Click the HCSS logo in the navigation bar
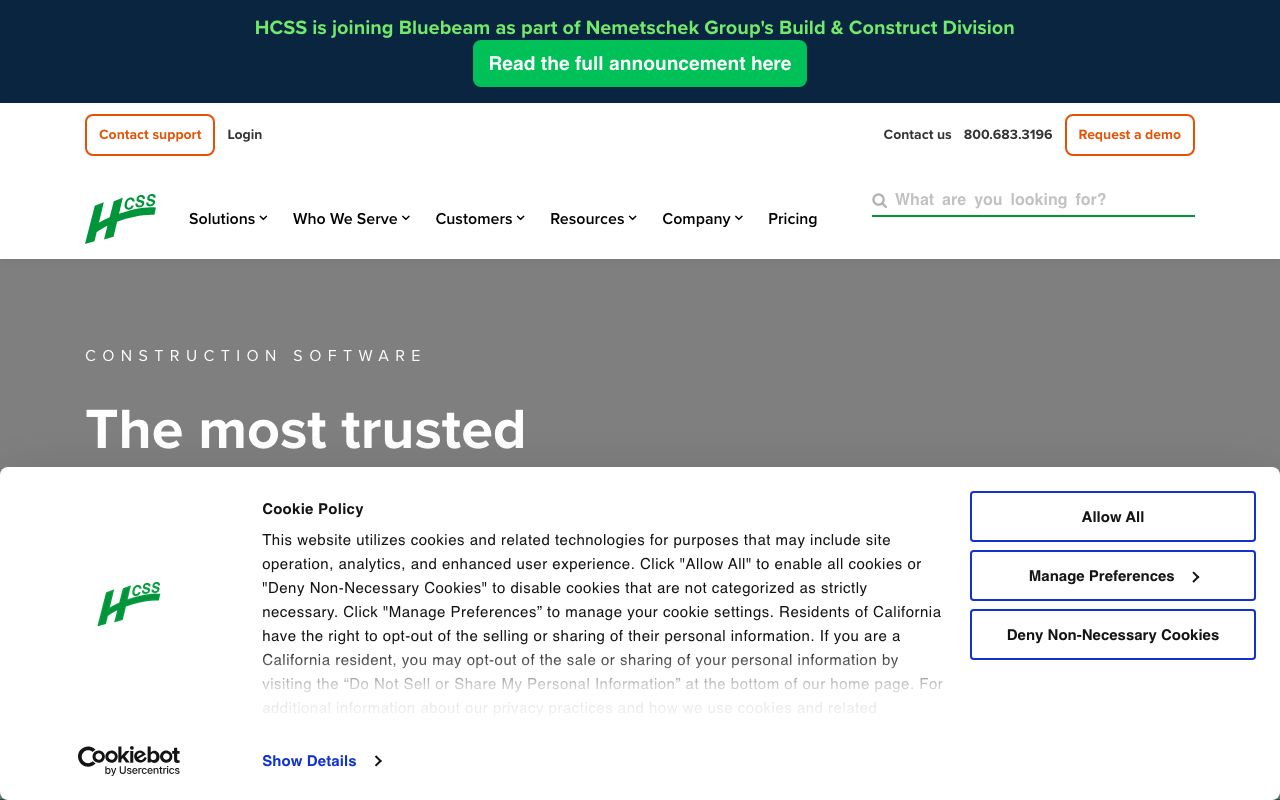Image resolution: width=1280 pixels, height=800 pixels. [x=120, y=218]
